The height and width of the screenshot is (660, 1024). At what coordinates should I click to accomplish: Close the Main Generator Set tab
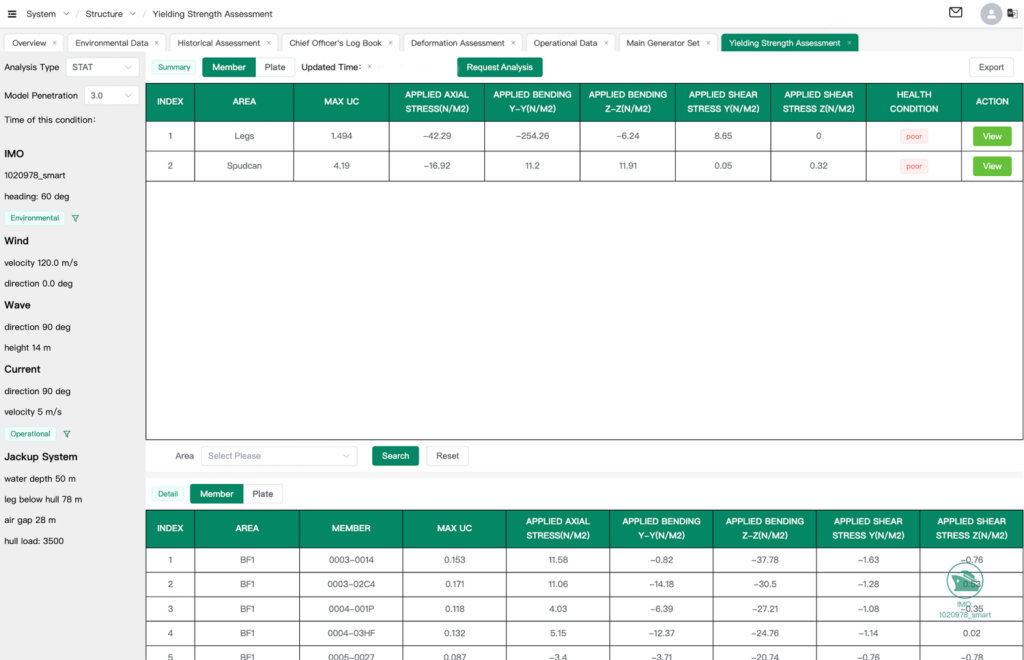[708, 43]
